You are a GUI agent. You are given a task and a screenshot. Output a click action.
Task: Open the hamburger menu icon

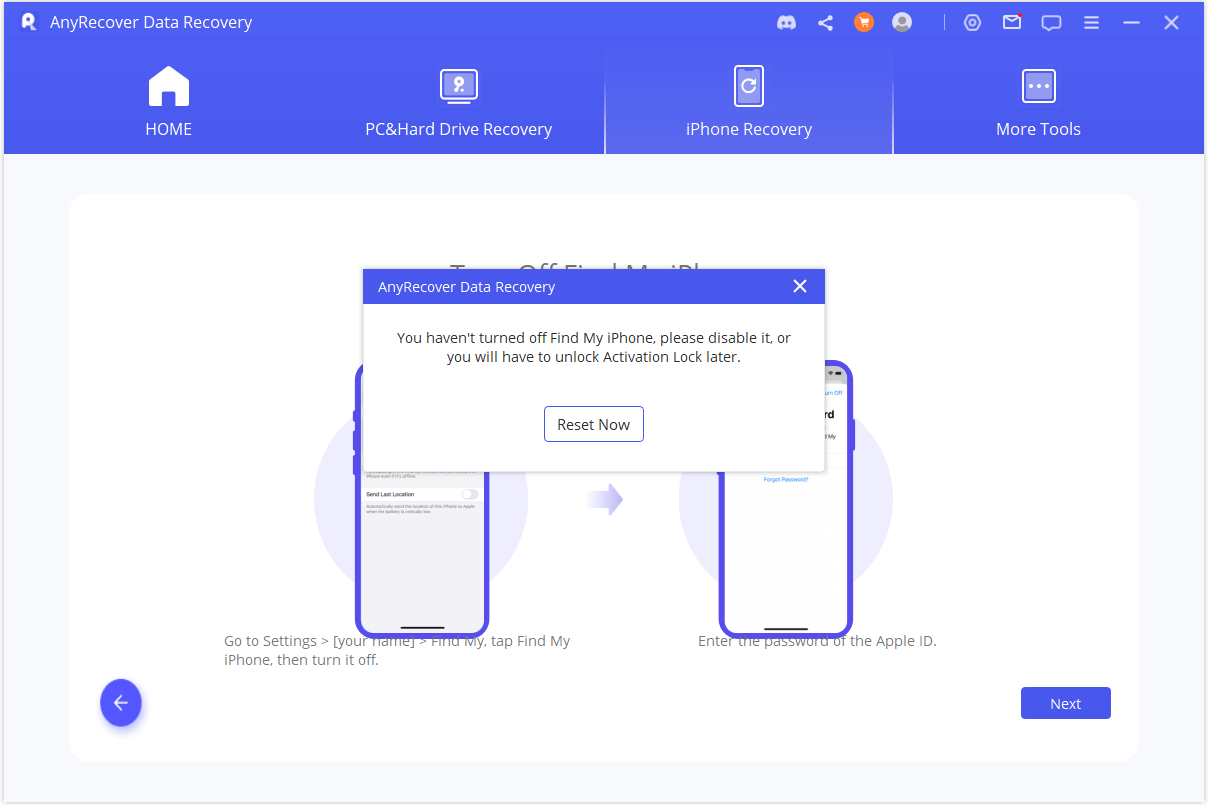coord(1091,23)
